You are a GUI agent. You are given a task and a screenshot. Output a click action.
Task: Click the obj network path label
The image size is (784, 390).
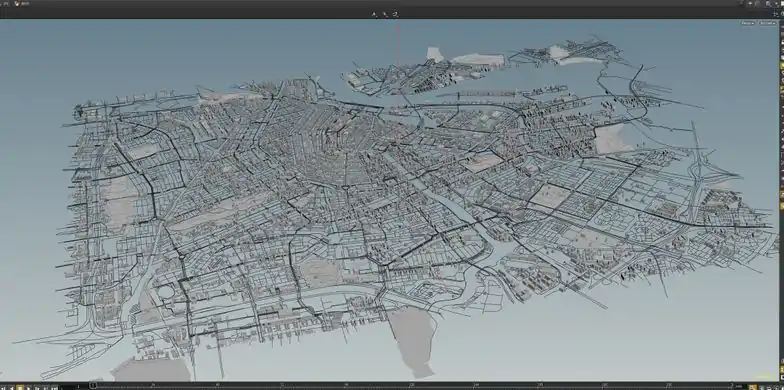(x=22, y=4)
